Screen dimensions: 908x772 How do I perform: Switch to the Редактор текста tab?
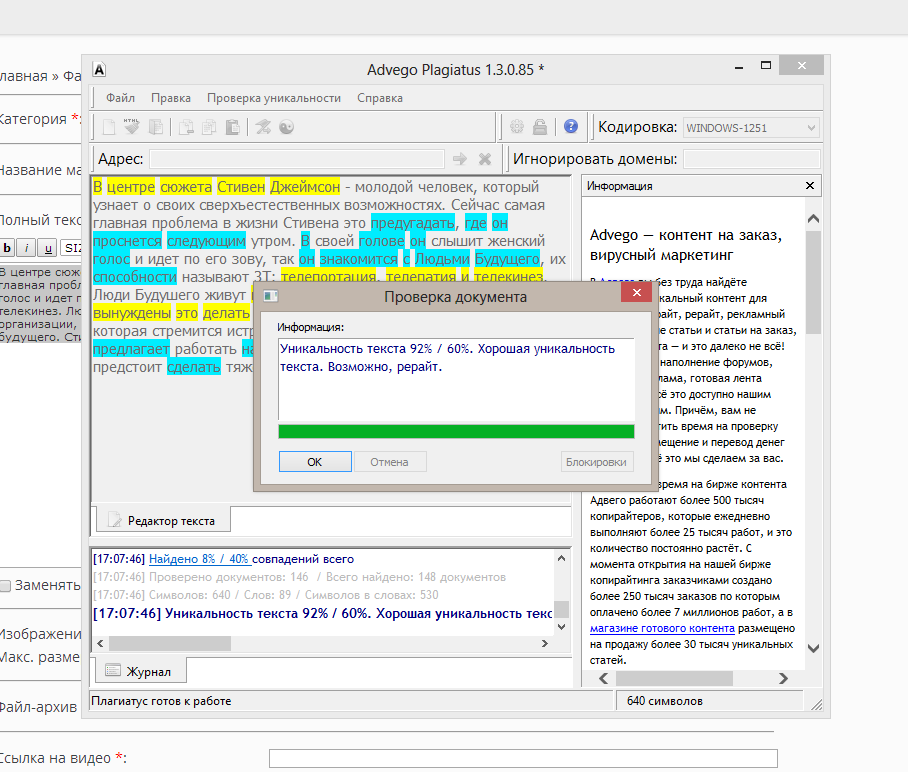point(163,520)
